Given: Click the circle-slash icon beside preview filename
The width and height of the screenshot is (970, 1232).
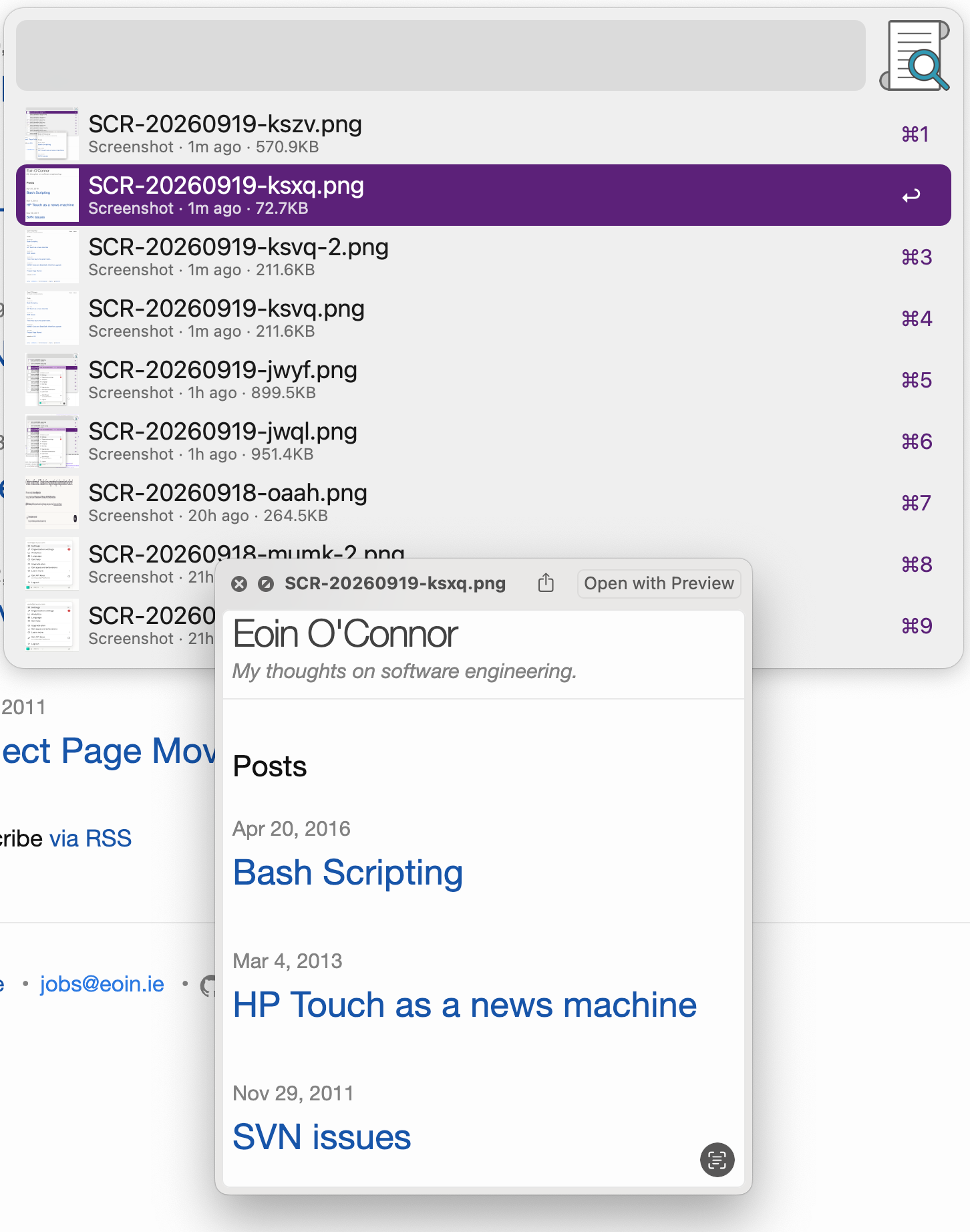Looking at the screenshot, I should (266, 584).
